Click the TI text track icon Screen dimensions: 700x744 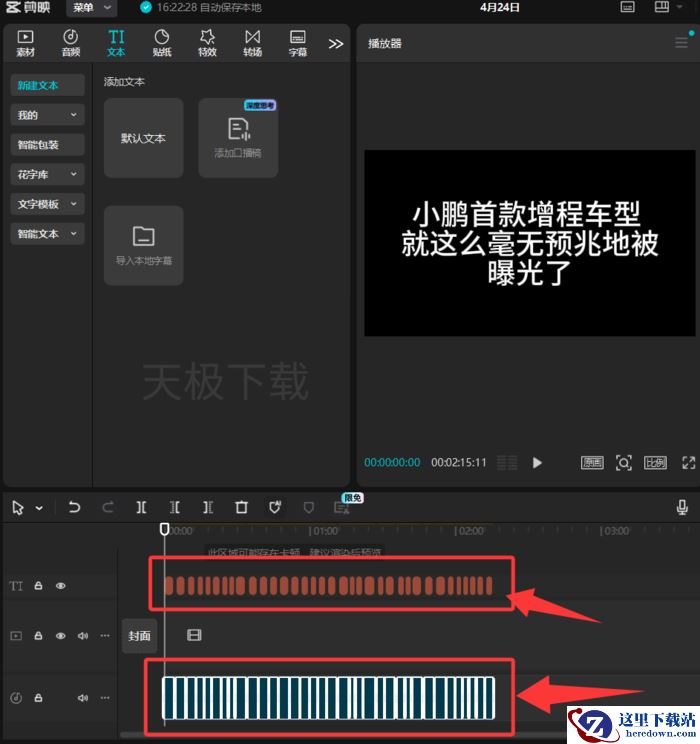16,586
